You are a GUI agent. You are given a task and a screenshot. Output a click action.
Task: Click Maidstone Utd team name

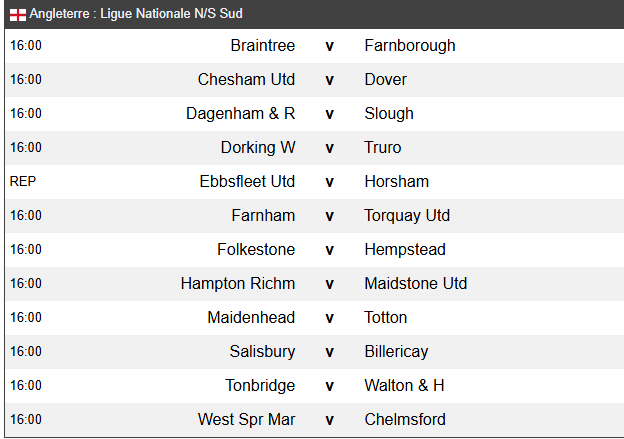pyautogui.click(x=415, y=283)
